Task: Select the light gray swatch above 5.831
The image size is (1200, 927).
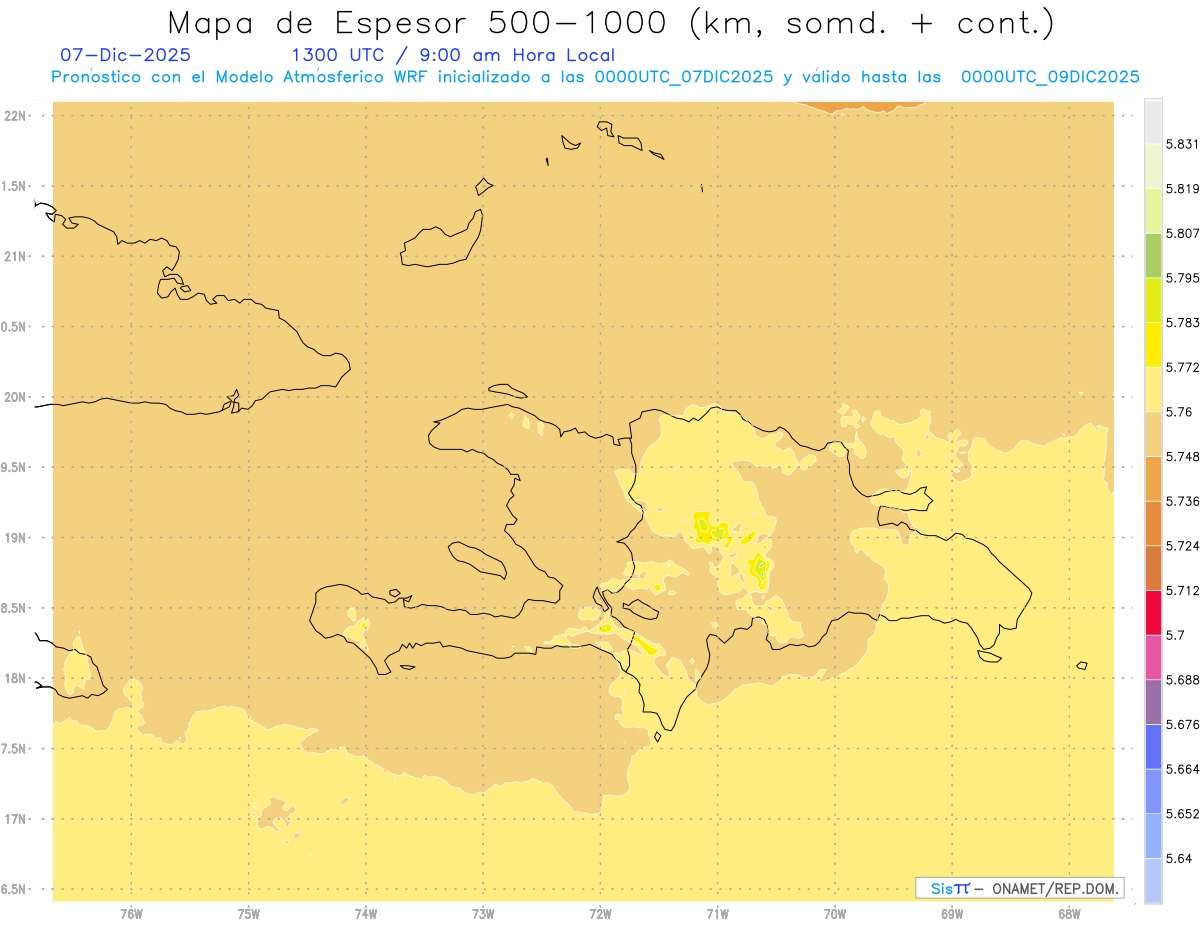Action: 1153,121
